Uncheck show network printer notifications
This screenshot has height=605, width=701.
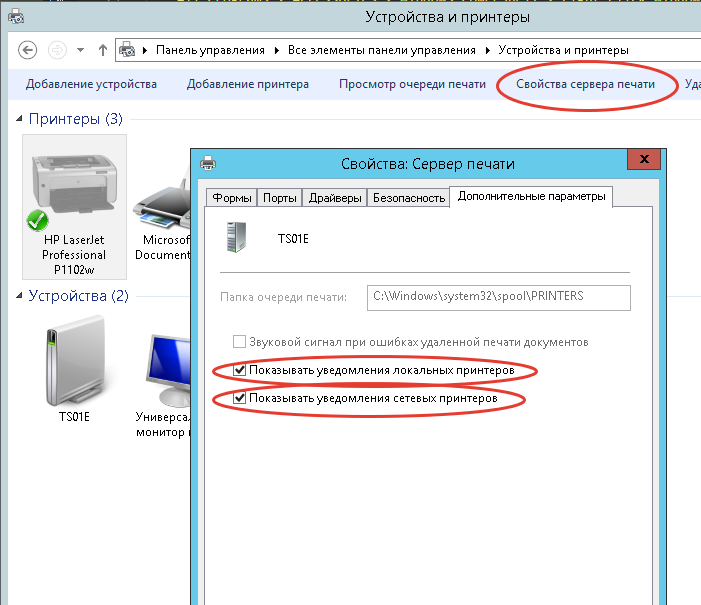click(x=239, y=399)
